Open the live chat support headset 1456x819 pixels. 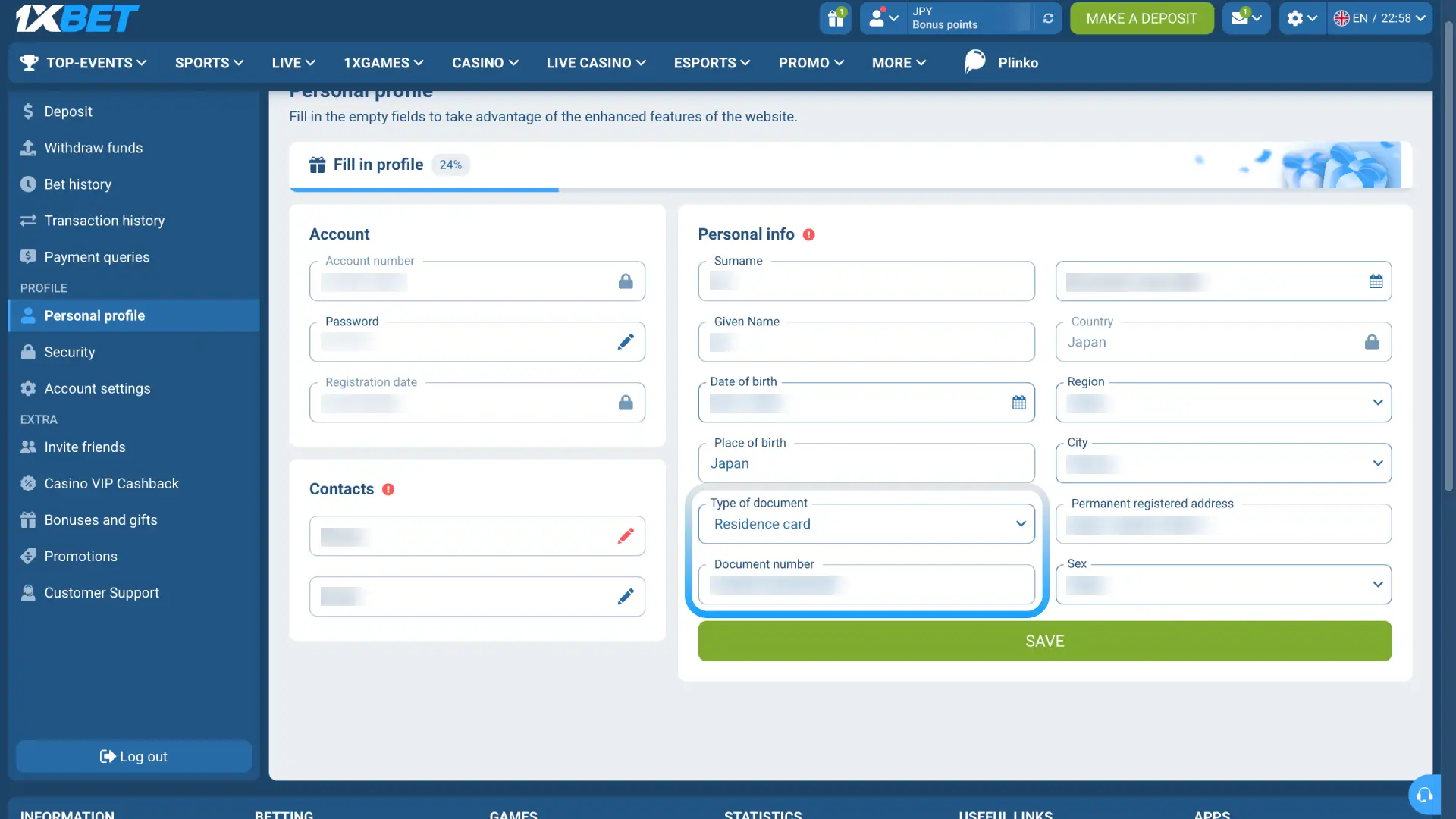1424,794
